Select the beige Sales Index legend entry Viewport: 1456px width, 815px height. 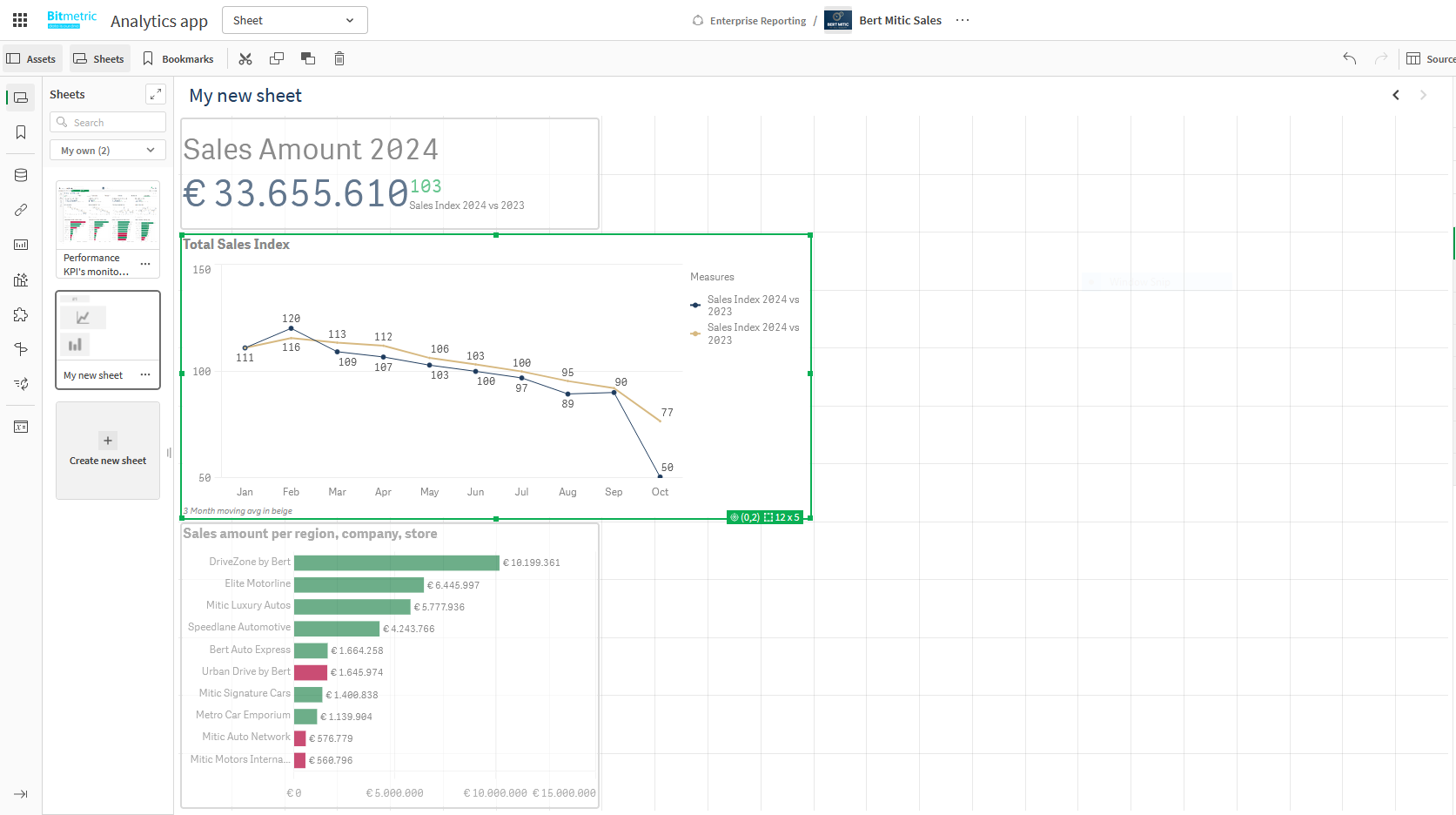click(x=745, y=333)
